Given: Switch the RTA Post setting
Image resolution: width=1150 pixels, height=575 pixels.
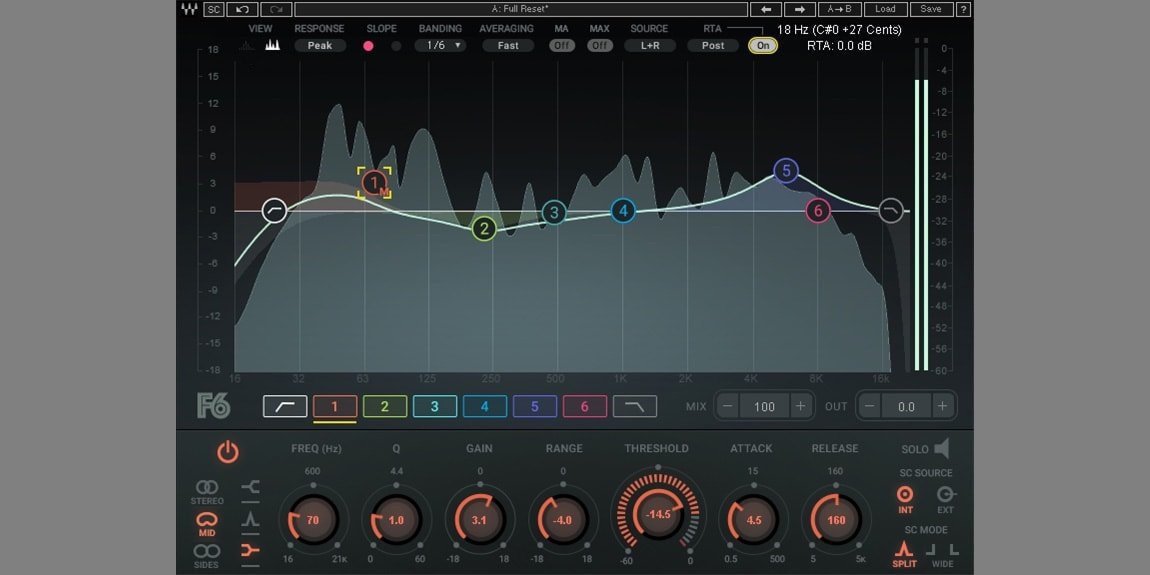Looking at the screenshot, I should click(x=713, y=45).
